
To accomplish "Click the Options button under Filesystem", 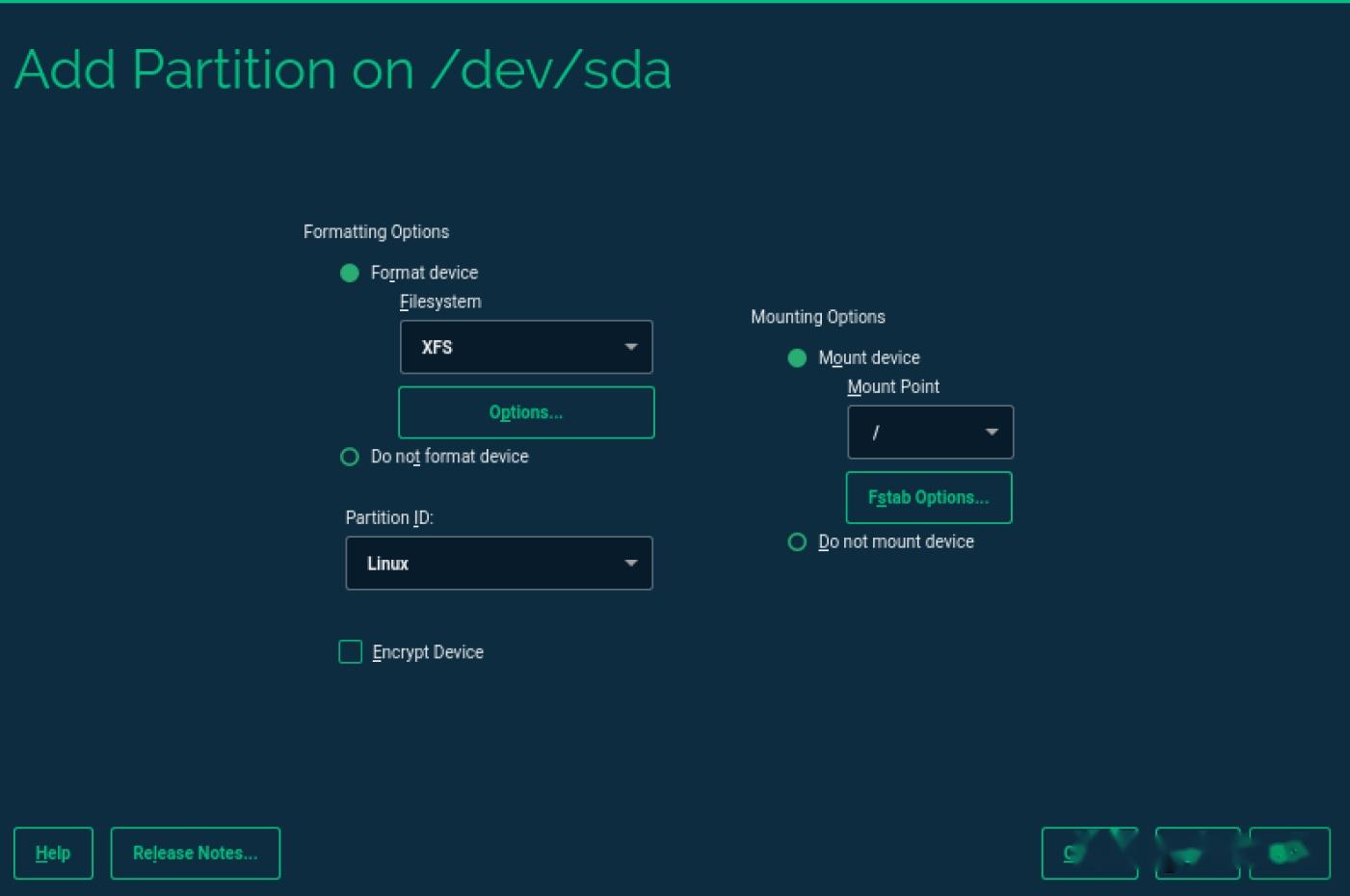I will [x=526, y=412].
